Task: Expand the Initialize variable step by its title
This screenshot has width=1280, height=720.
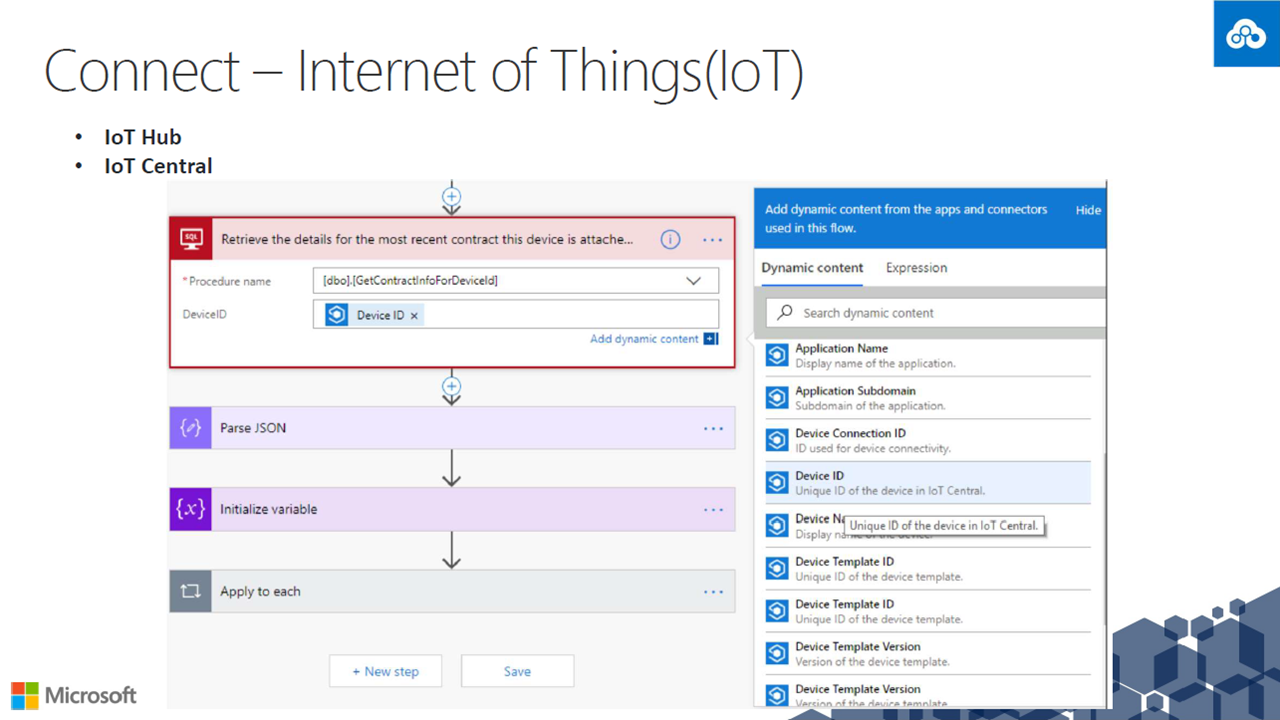Action: (x=268, y=509)
